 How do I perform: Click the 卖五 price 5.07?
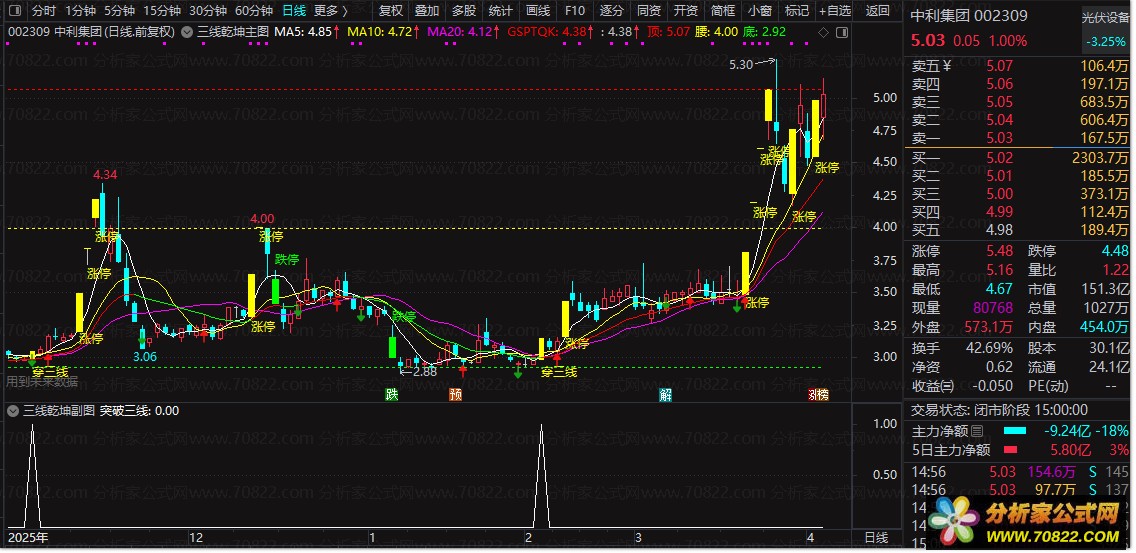998,67
